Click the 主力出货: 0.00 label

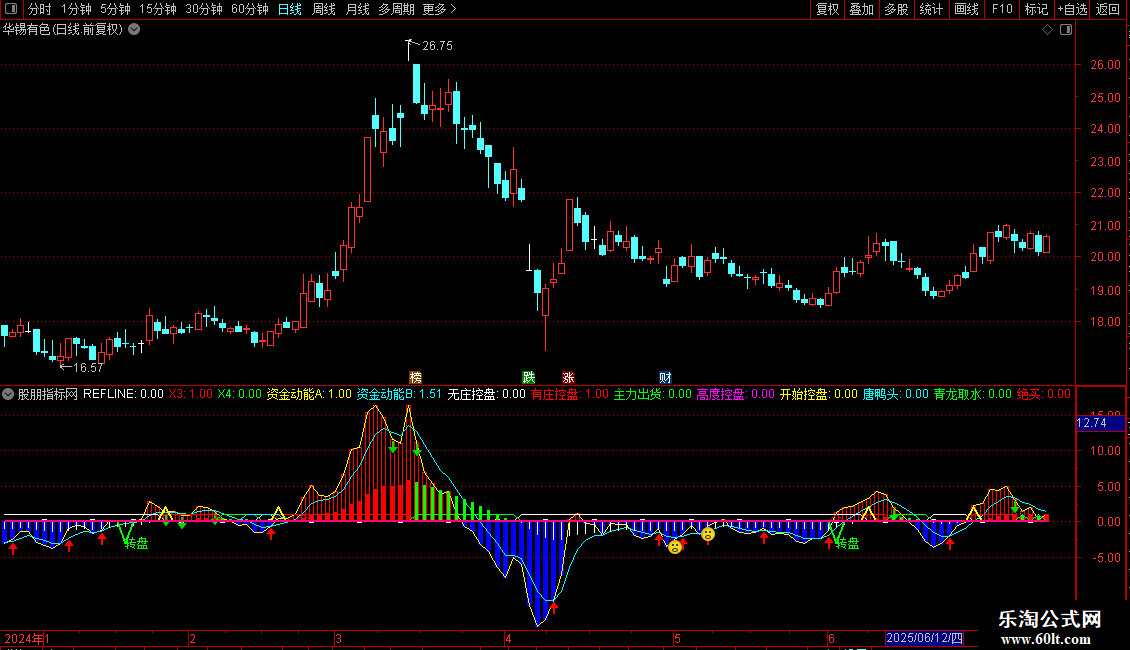pyautogui.click(x=653, y=394)
